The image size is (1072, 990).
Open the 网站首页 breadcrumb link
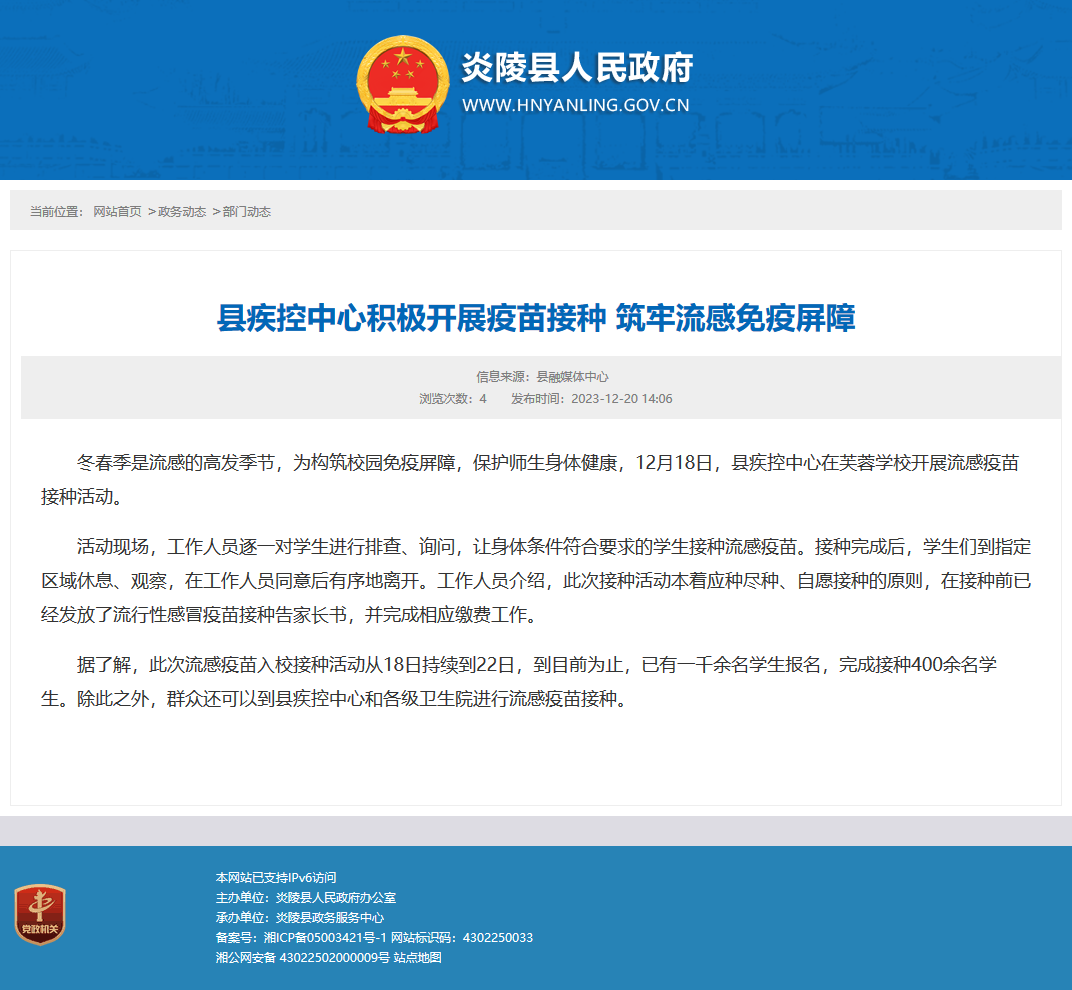tap(118, 212)
